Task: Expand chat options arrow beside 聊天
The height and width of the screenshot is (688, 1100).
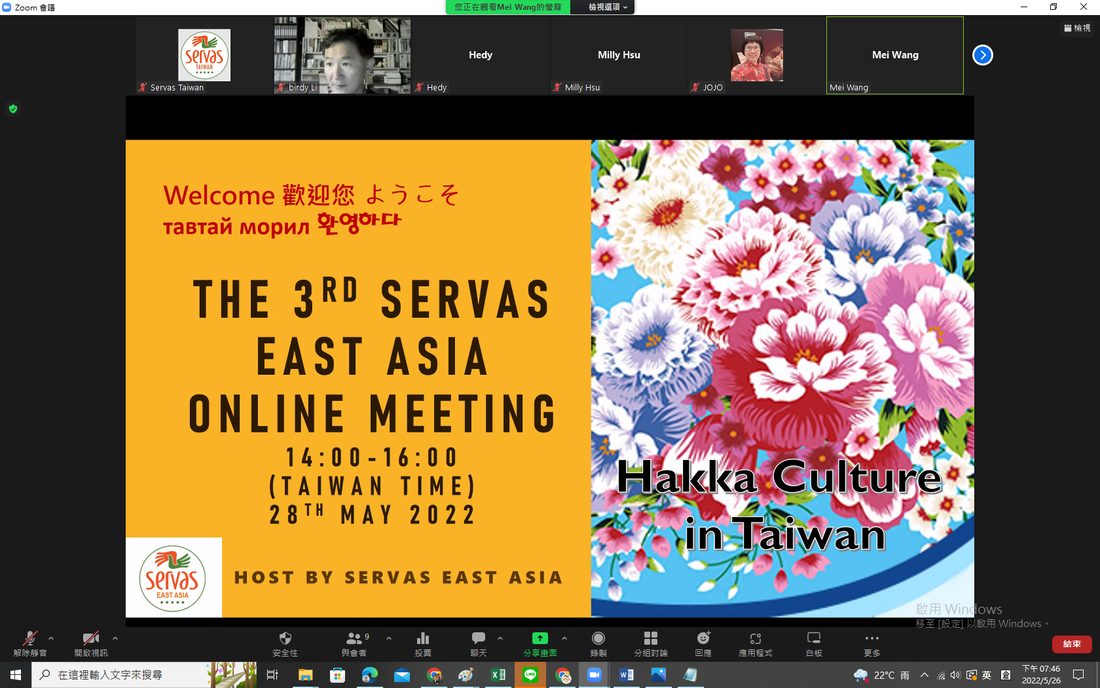Action: click(500, 638)
